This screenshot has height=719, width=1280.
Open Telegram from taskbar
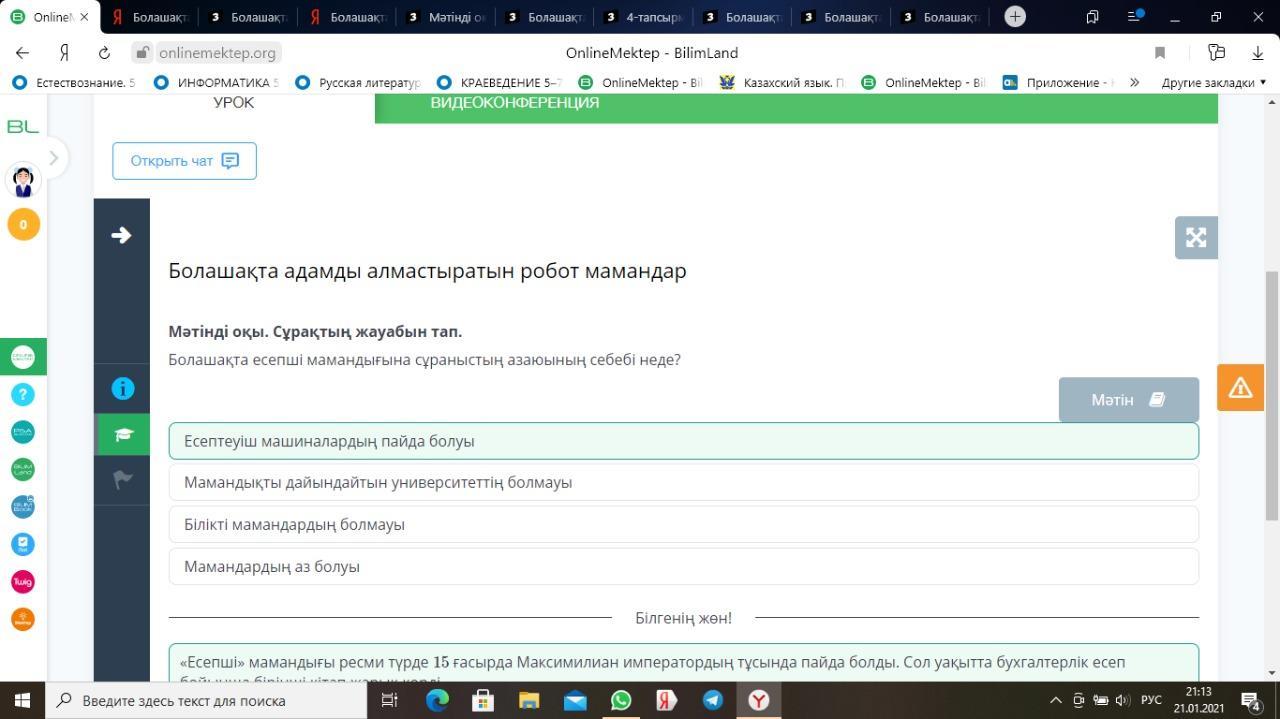click(713, 700)
